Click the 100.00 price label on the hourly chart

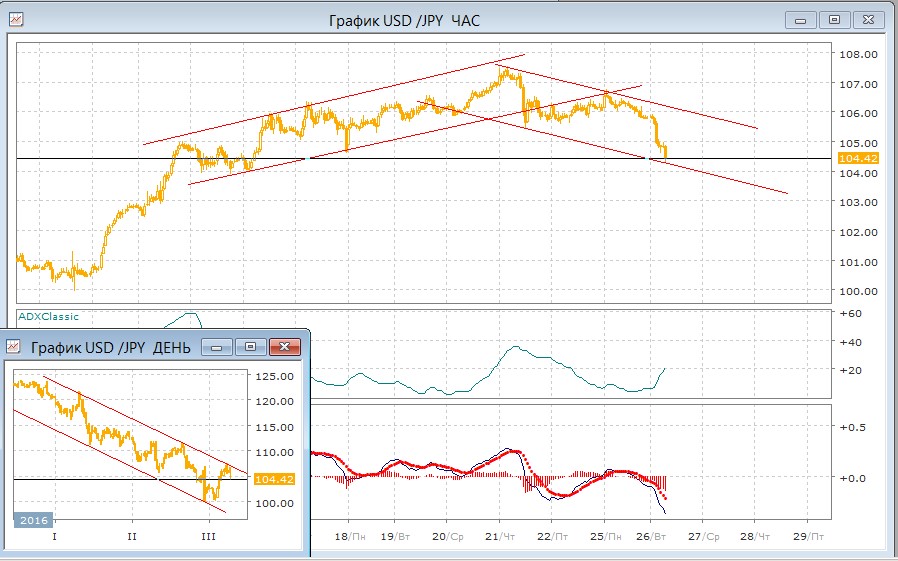pyautogui.click(x=858, y=291)
